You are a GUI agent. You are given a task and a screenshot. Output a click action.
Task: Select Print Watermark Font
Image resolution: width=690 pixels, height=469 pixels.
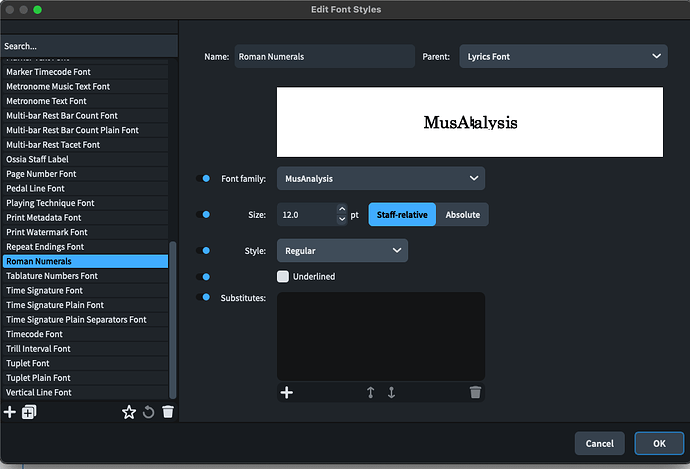click(x=85, y=232)
